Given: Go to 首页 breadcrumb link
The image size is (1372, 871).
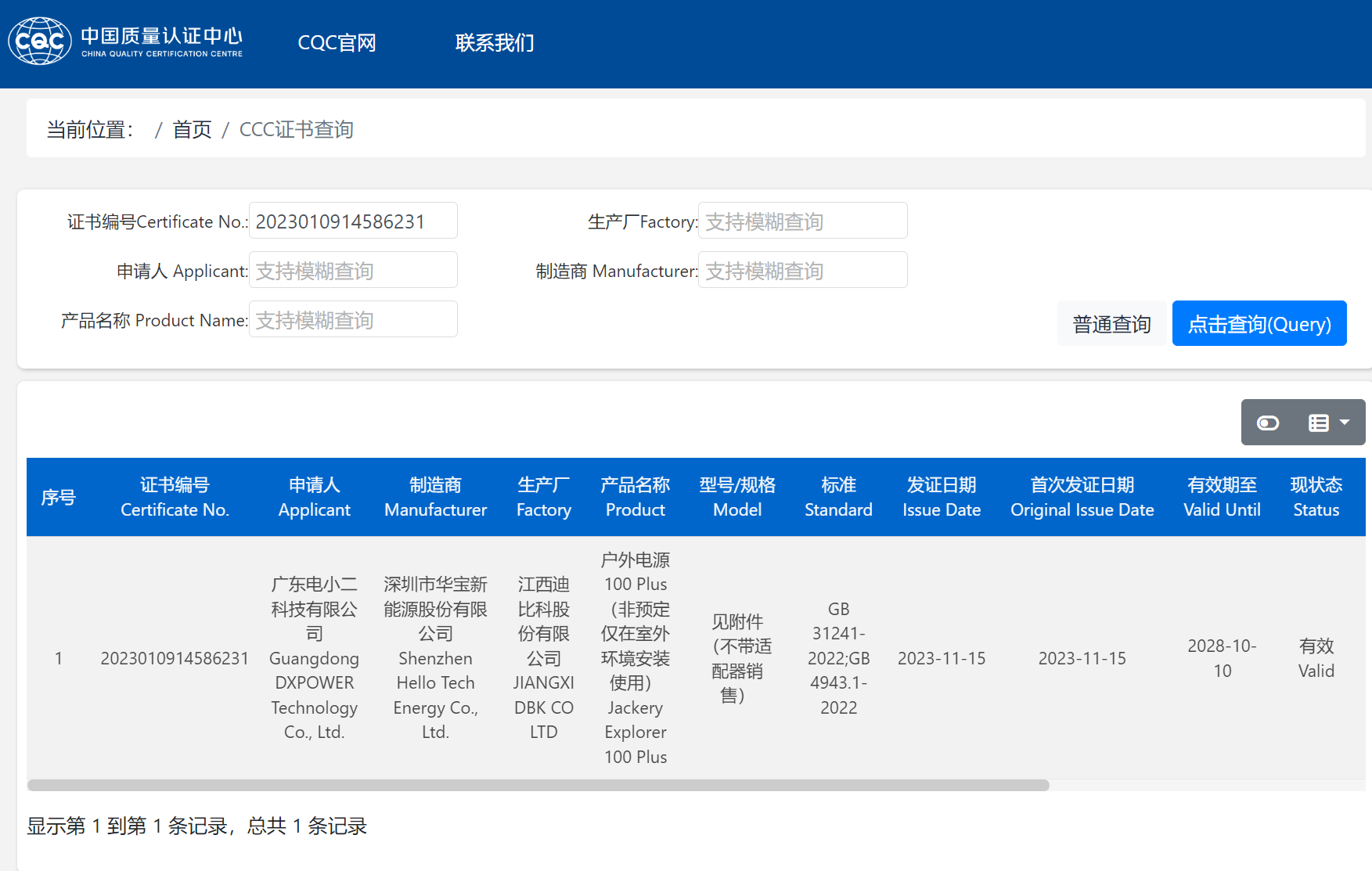Looking at the screenshot, I should point(192,129).
